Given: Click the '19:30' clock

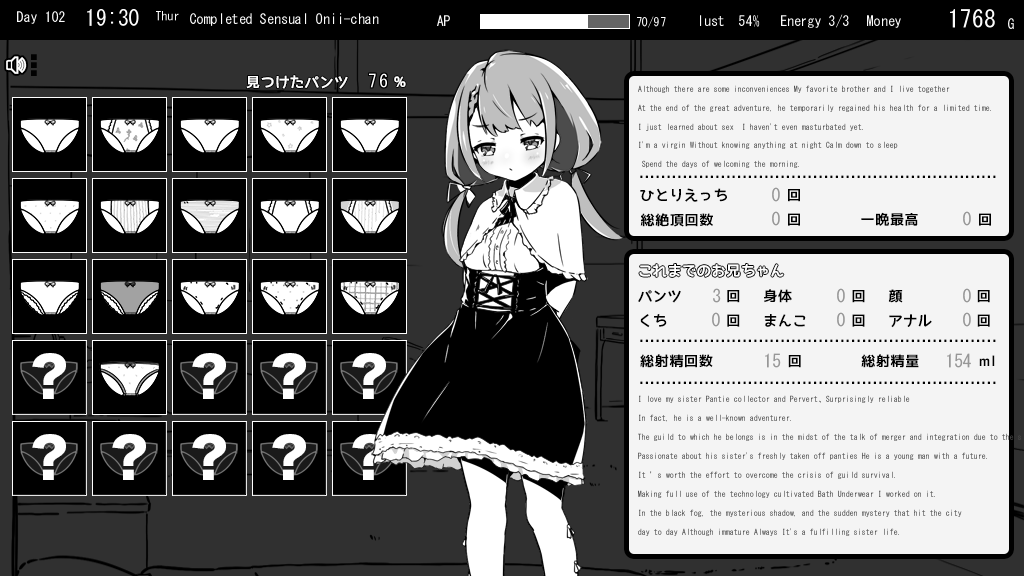Looking at the screenshot, I should (x=112, y=18).
